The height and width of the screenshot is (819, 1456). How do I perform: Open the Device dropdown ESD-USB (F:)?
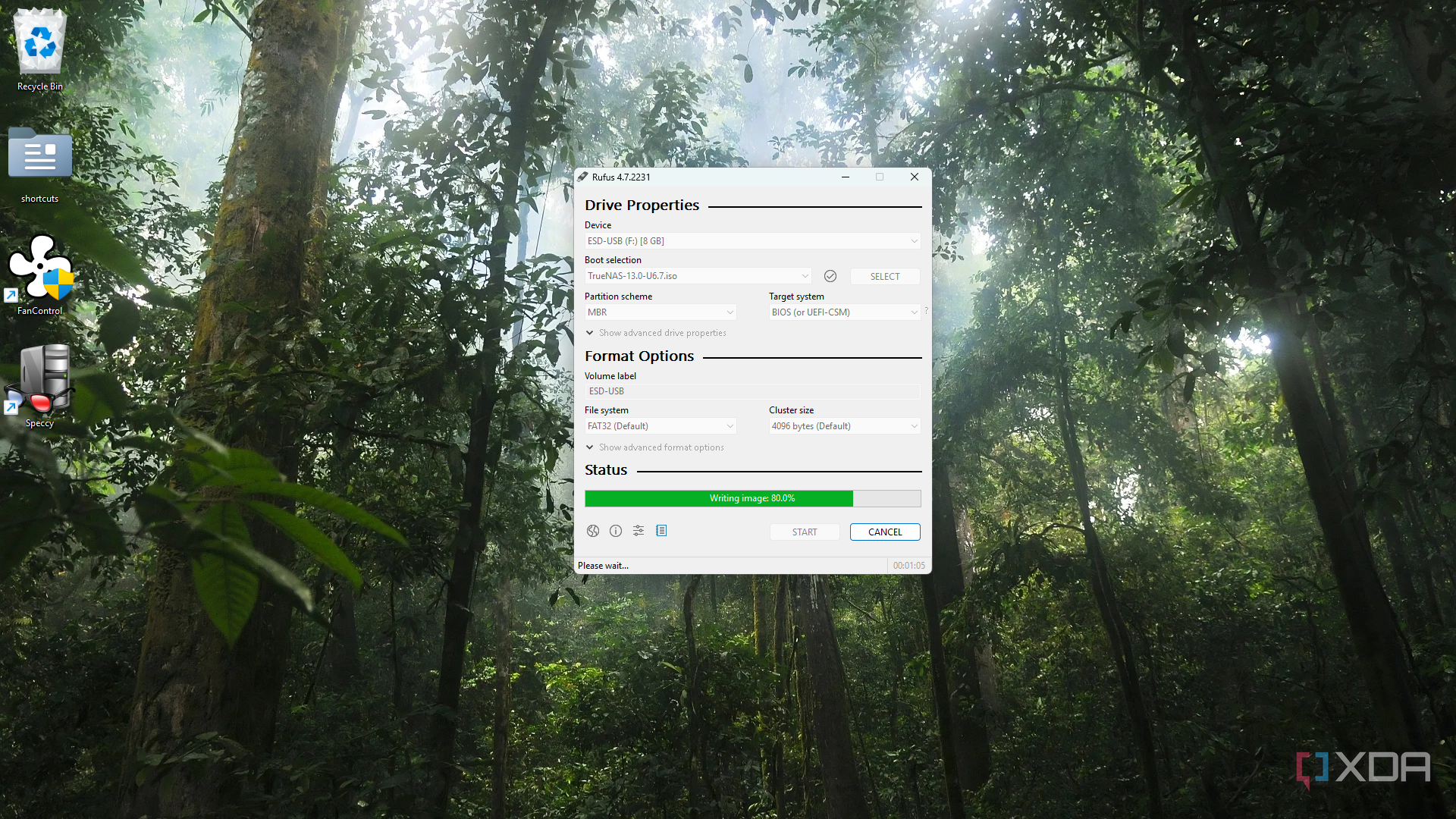[x=752, y=241]
